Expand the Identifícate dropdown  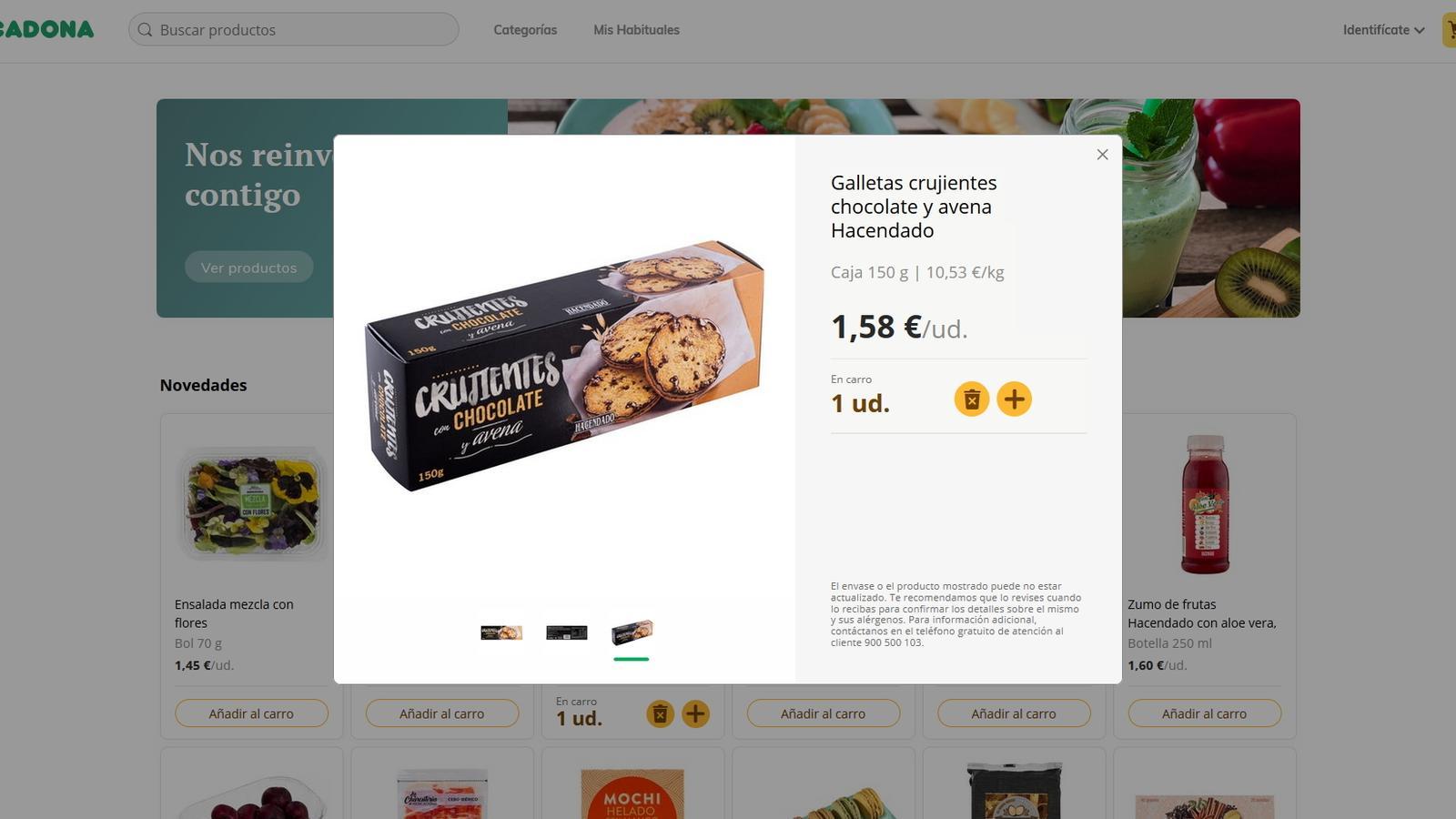[1383, 30]
